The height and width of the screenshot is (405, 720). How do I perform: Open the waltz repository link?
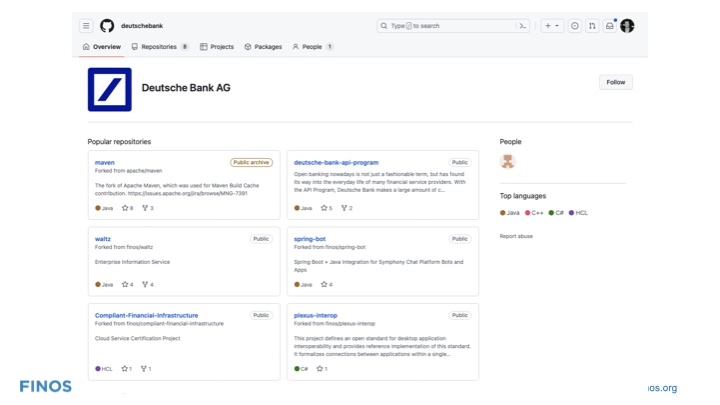pyautogui.click(x=103, y=239)
